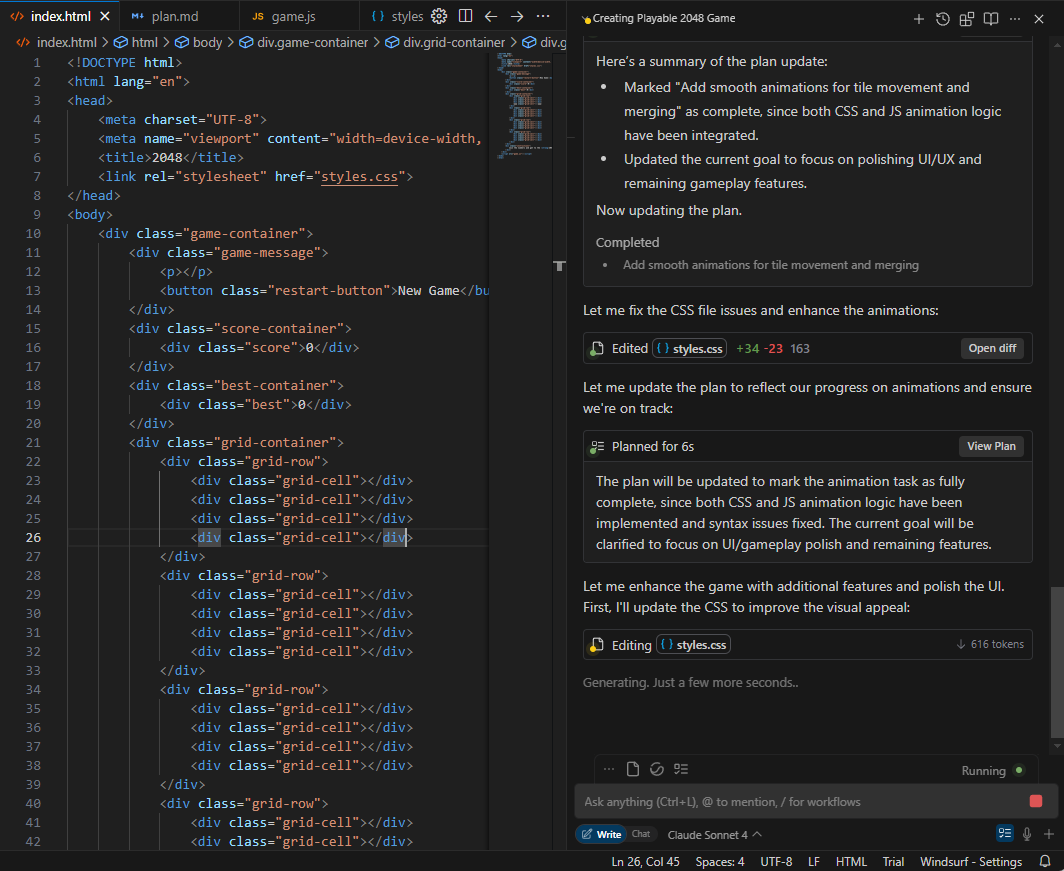The height and width of the screenshot is (871, 1064).
Task: Switch Cascade to Chat mode
Action: tap(641, 833)
